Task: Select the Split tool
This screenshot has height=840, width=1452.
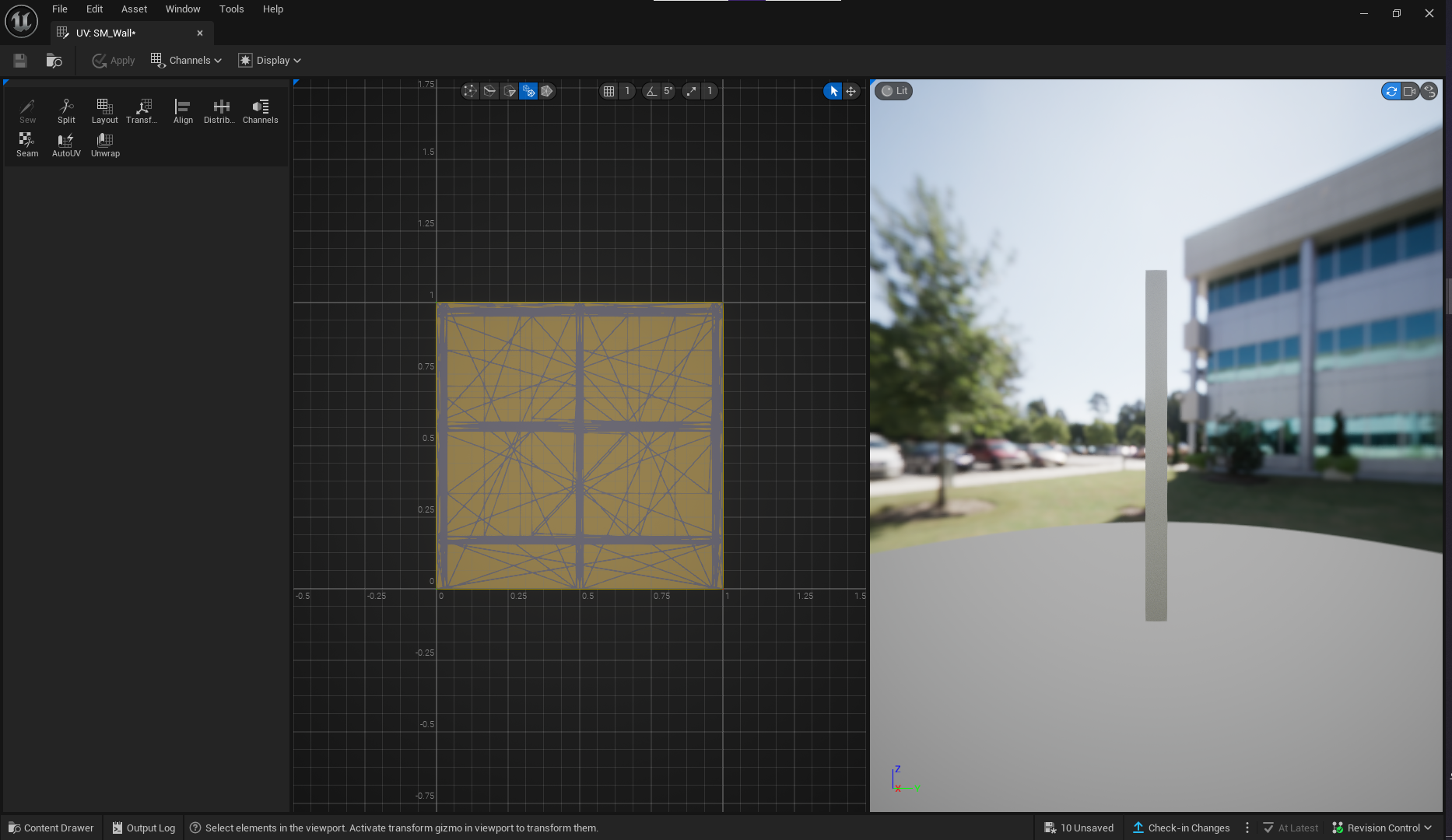Action: point(66,111)
